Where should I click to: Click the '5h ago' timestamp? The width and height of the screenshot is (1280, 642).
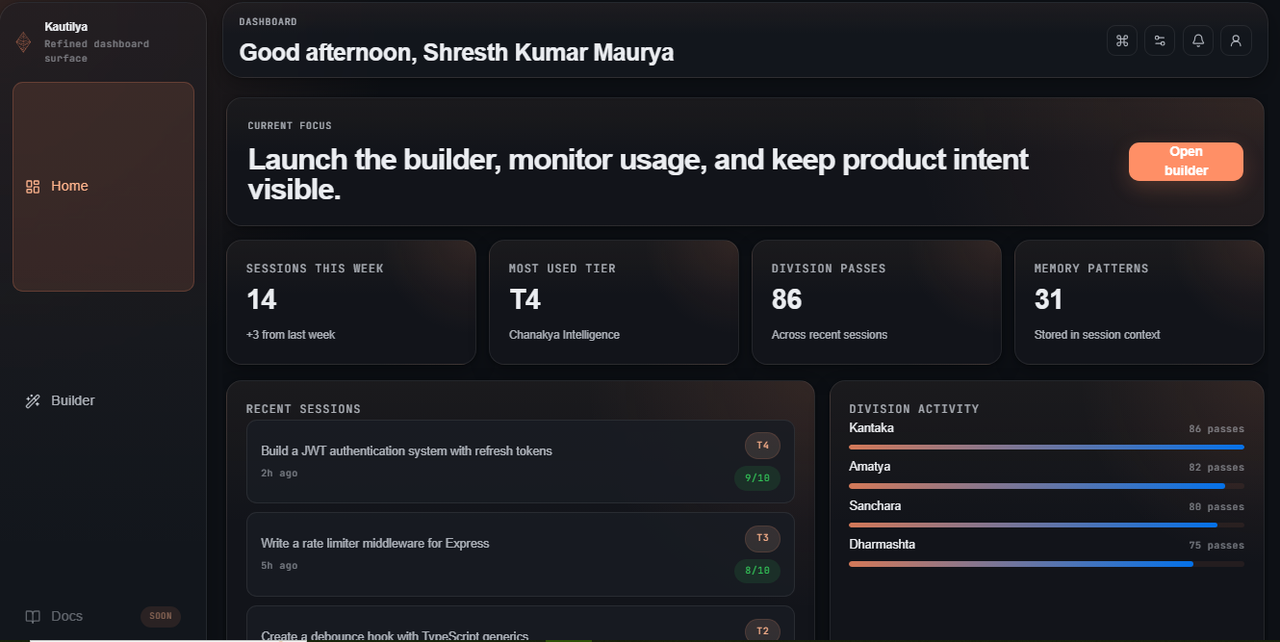click(279, 566)
